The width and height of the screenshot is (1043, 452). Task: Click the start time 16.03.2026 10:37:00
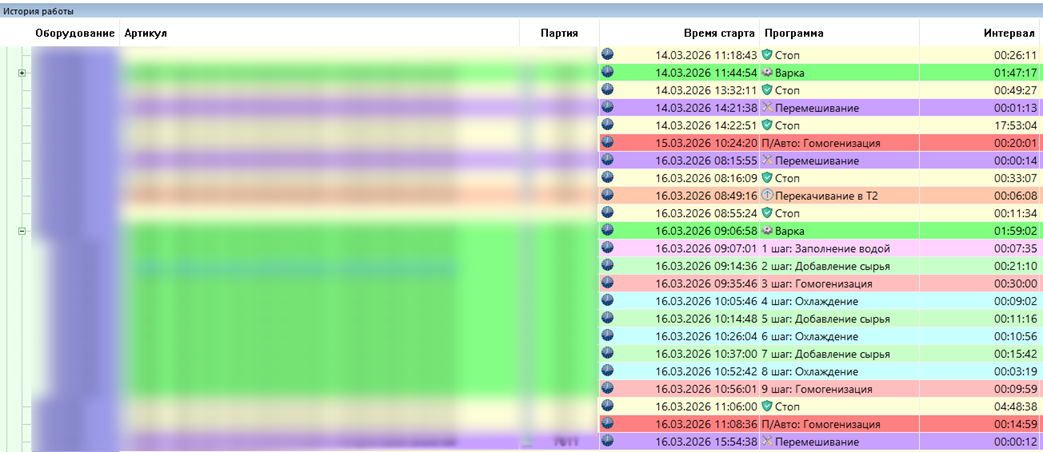(x=706, y=354)
